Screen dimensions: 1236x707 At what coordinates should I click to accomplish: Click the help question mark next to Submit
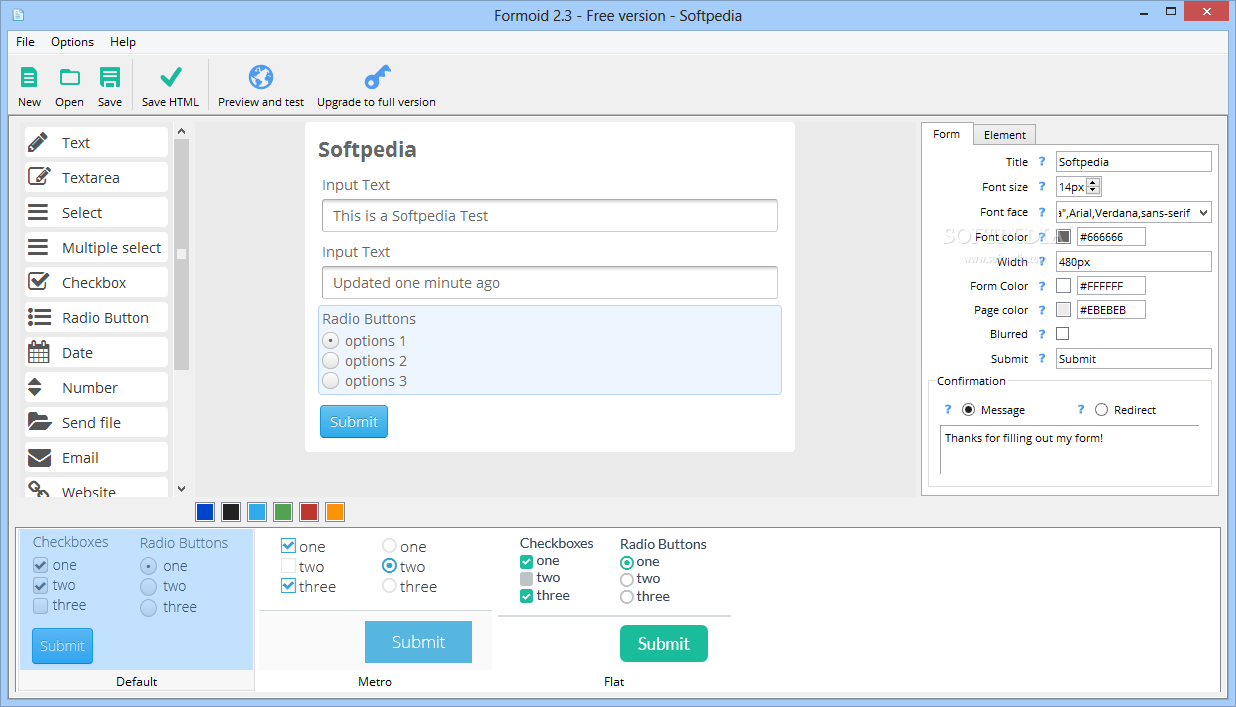click(x=1041, y=359)
